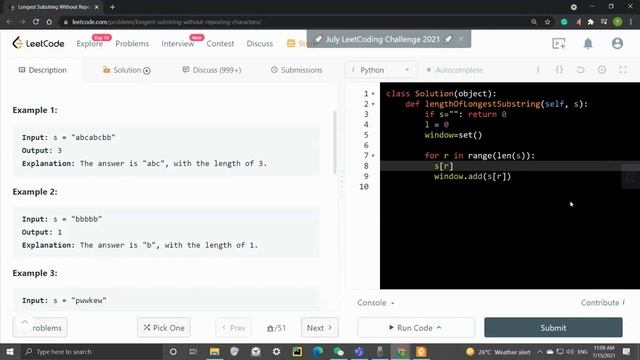Click the taskbar search box

(92, 351)
